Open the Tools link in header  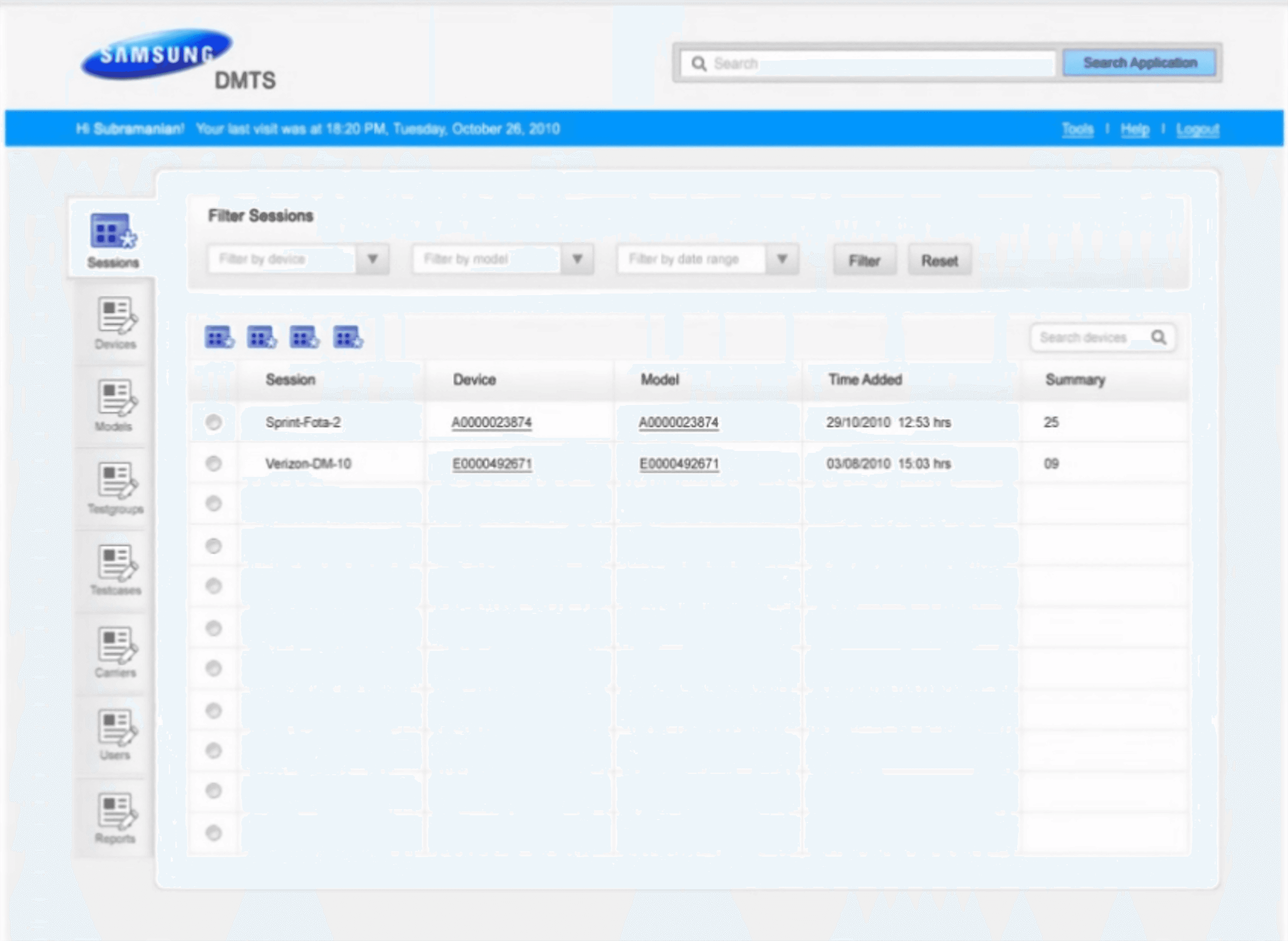1077,129
